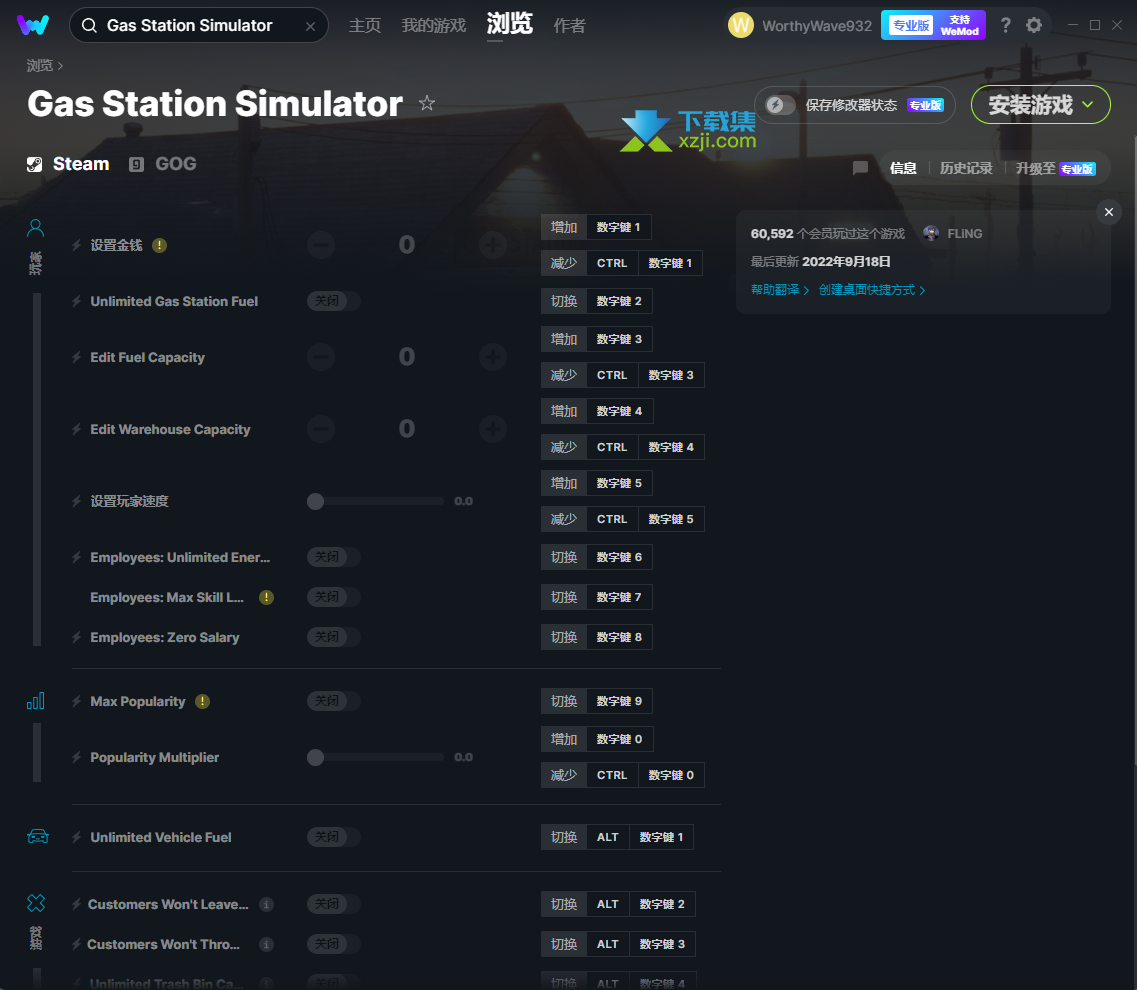Favorite Gas Station Simulator with the star
The width and height of the screenshot is (1137, 990).
click(x=427, y=103)
